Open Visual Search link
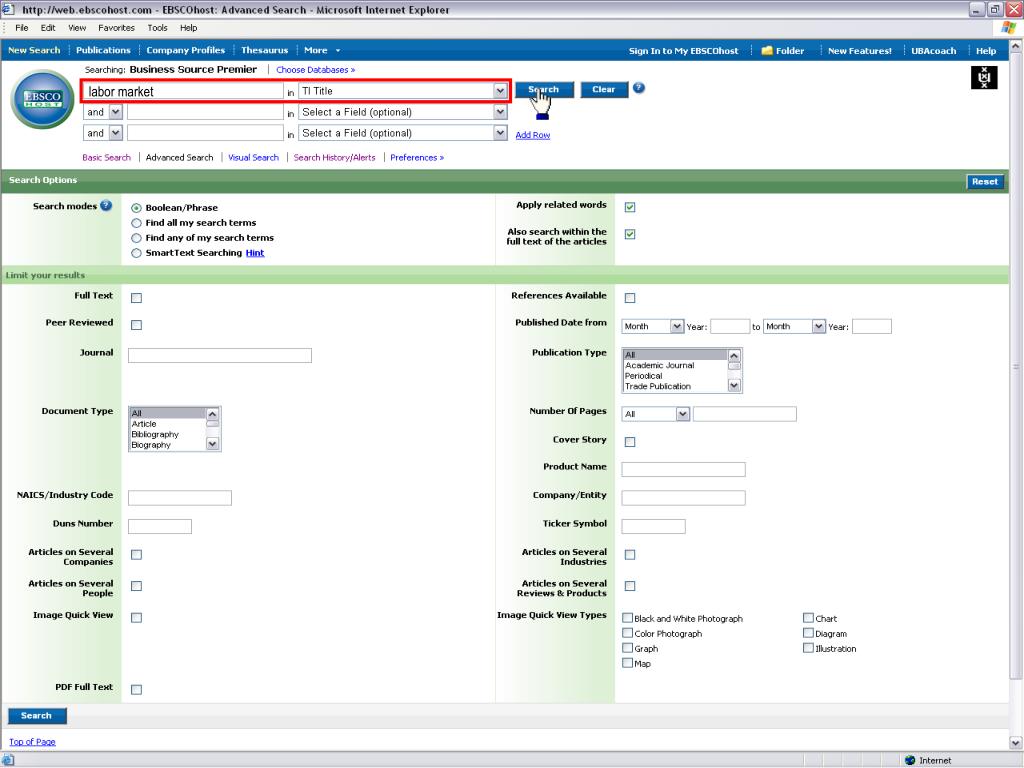Image resolution: width=1024 pixels, height=768 pixels. coord(253,157)
